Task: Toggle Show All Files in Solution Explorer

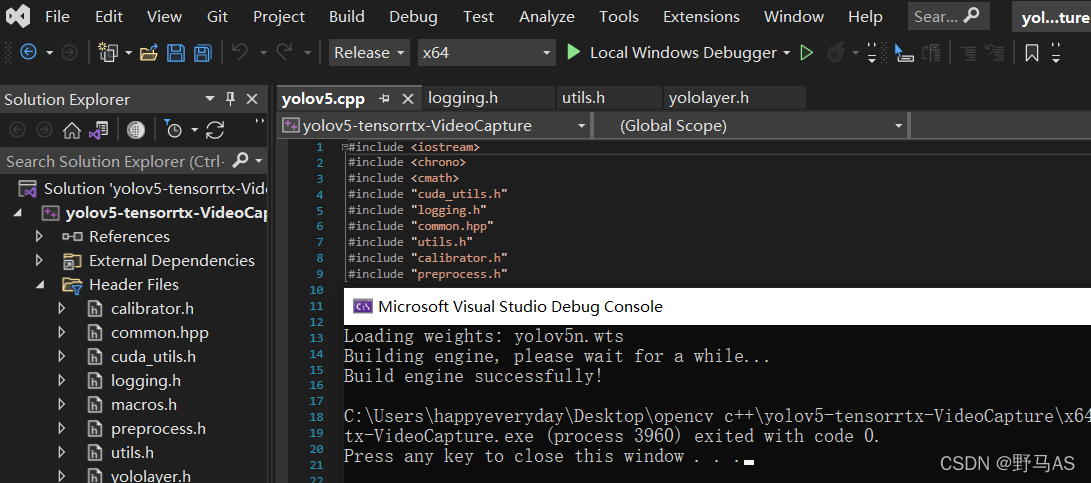Action: 136,130
